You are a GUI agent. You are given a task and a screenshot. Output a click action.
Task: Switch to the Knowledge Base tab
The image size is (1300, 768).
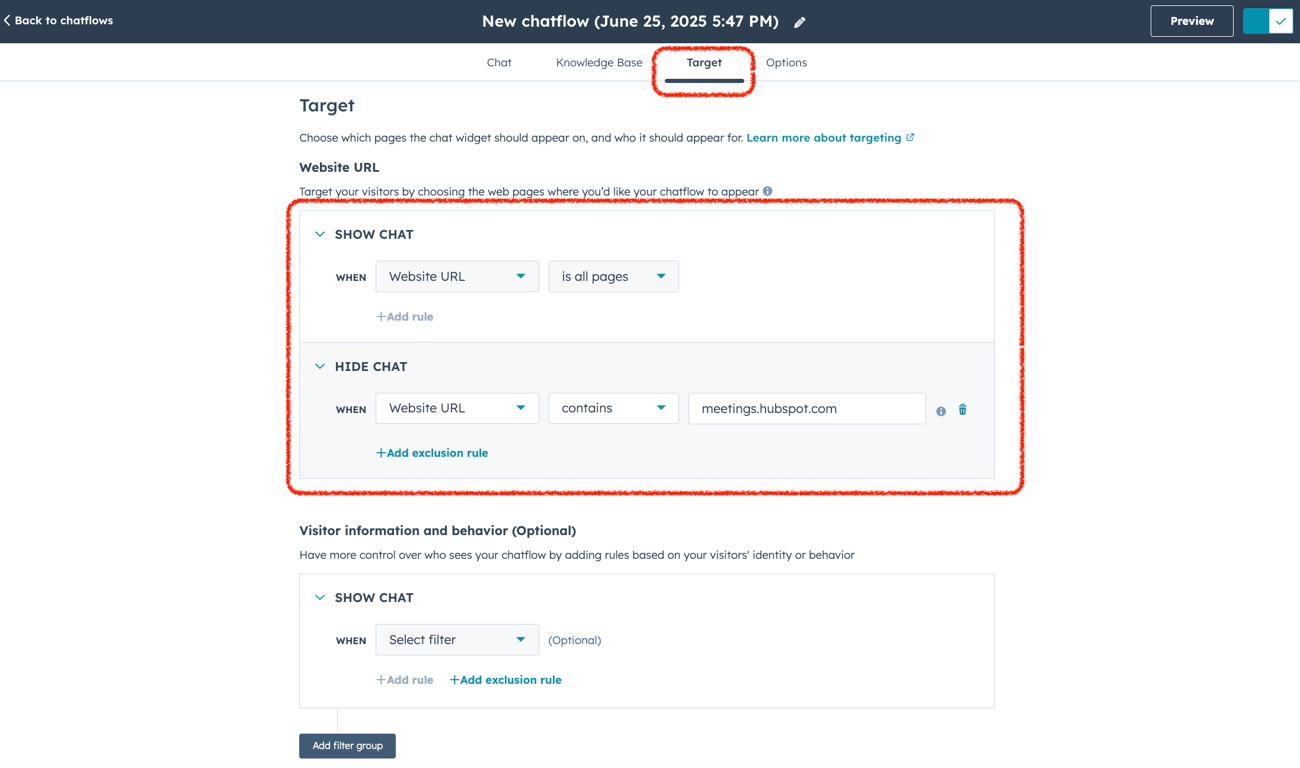(x=599, y=62)
